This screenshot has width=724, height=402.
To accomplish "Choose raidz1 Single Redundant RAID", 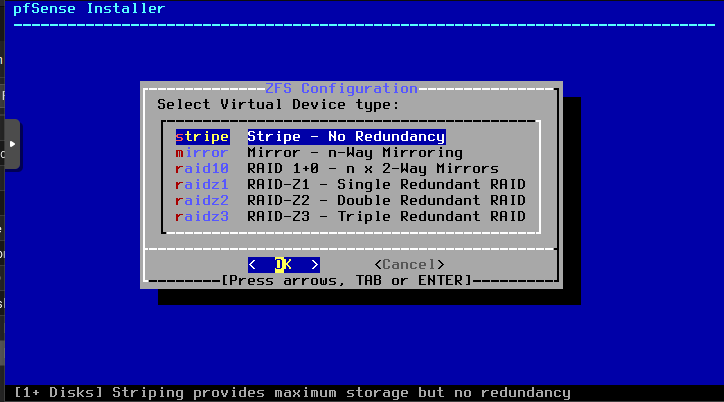I will 350,185.
